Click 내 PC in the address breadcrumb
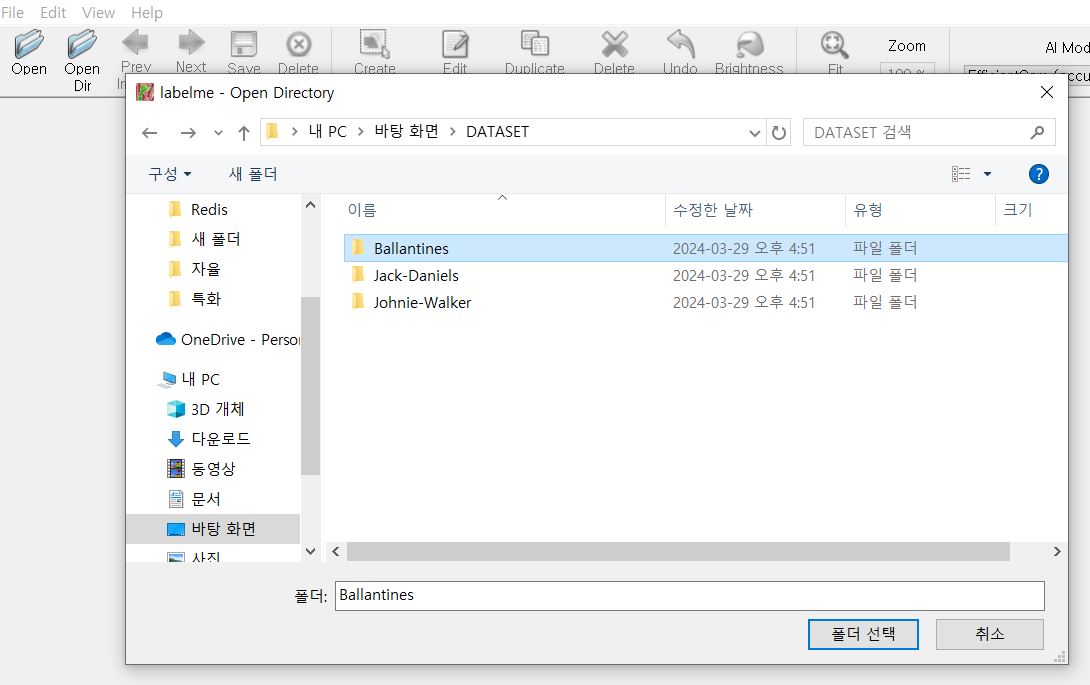This screenshot has width=1090, height=685. (x=327, y=131)
